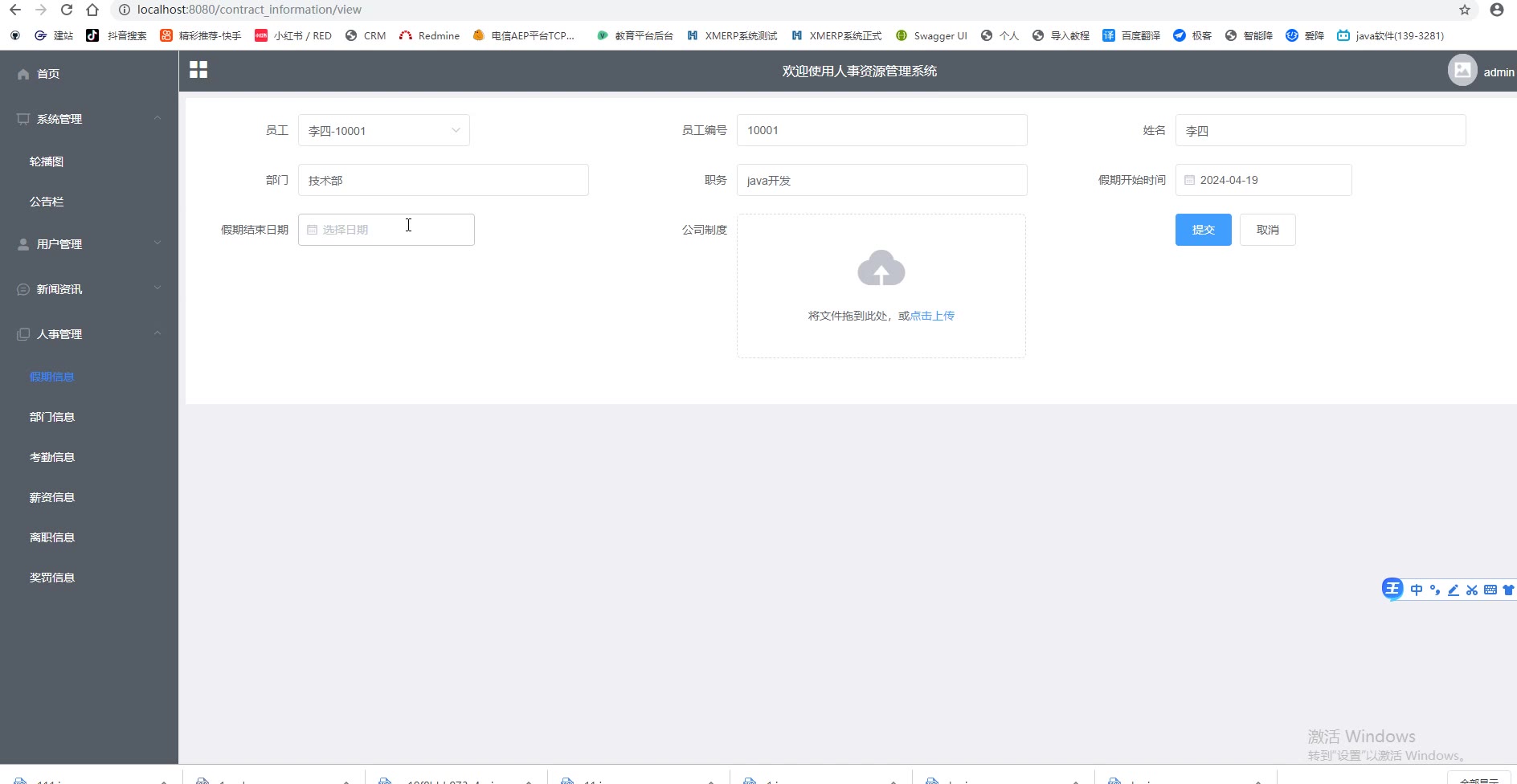Click the 姓名 input field
Screen dimensions: 1517x784
(1320, 130)
